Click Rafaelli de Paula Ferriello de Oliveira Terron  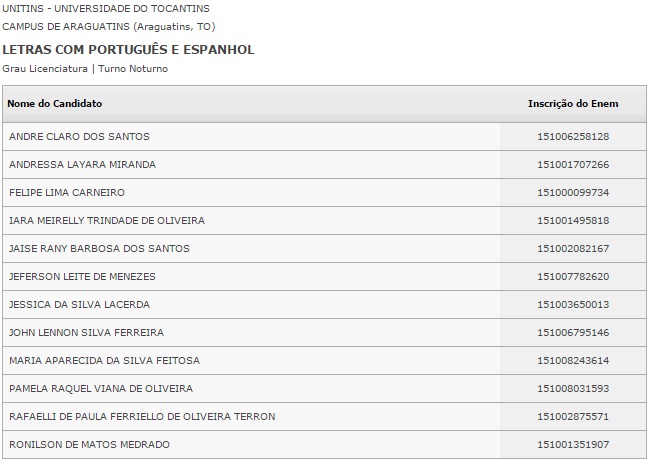[x=142, y=416]
